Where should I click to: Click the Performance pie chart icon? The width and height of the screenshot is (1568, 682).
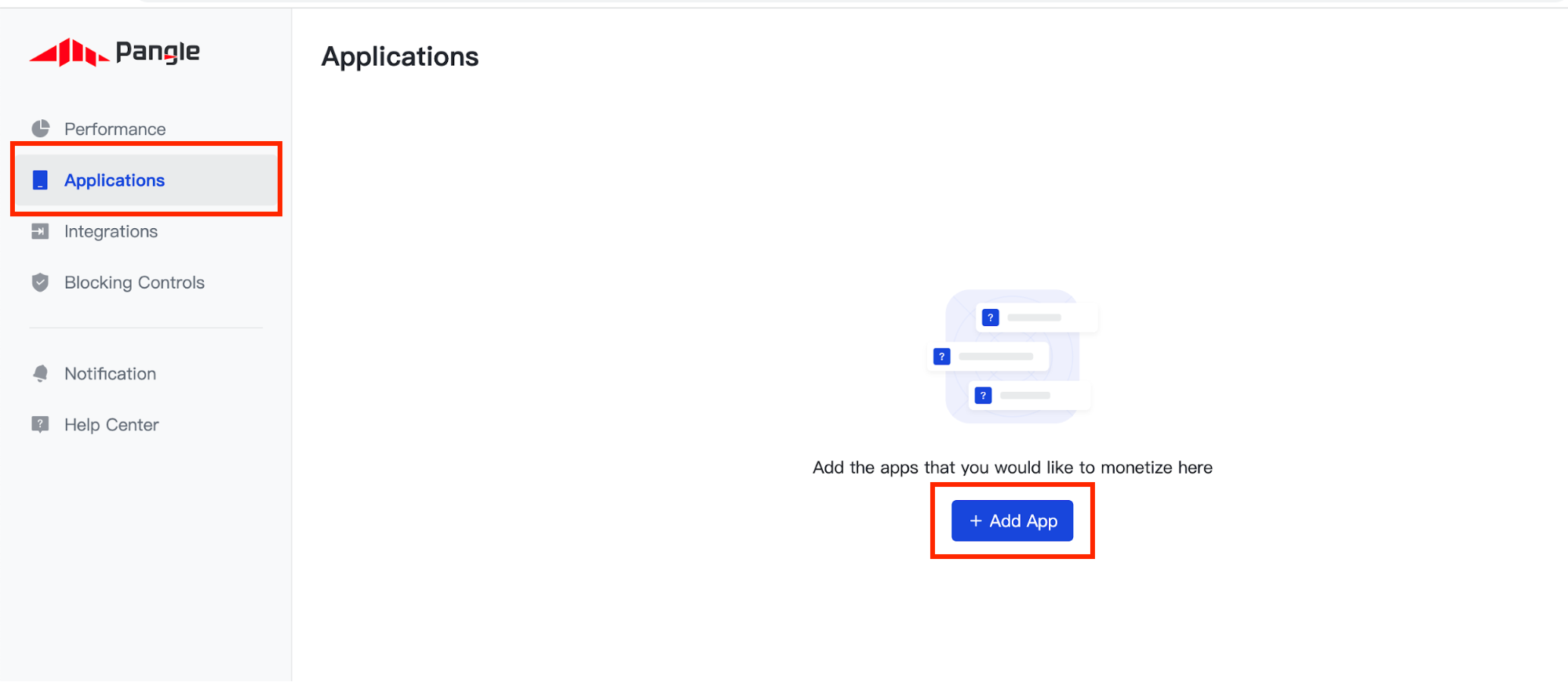[40, 129]
